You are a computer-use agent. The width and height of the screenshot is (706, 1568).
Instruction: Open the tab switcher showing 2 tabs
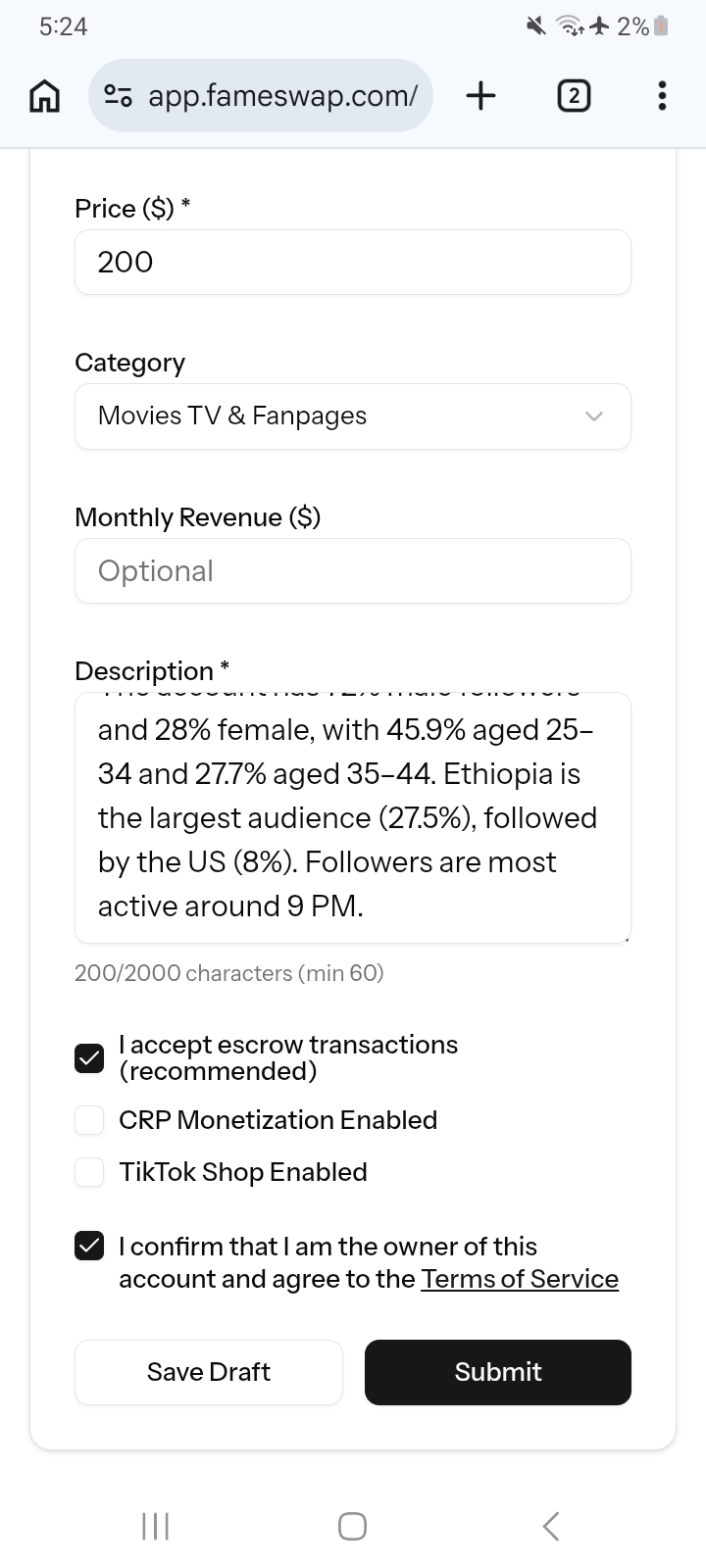574,96
